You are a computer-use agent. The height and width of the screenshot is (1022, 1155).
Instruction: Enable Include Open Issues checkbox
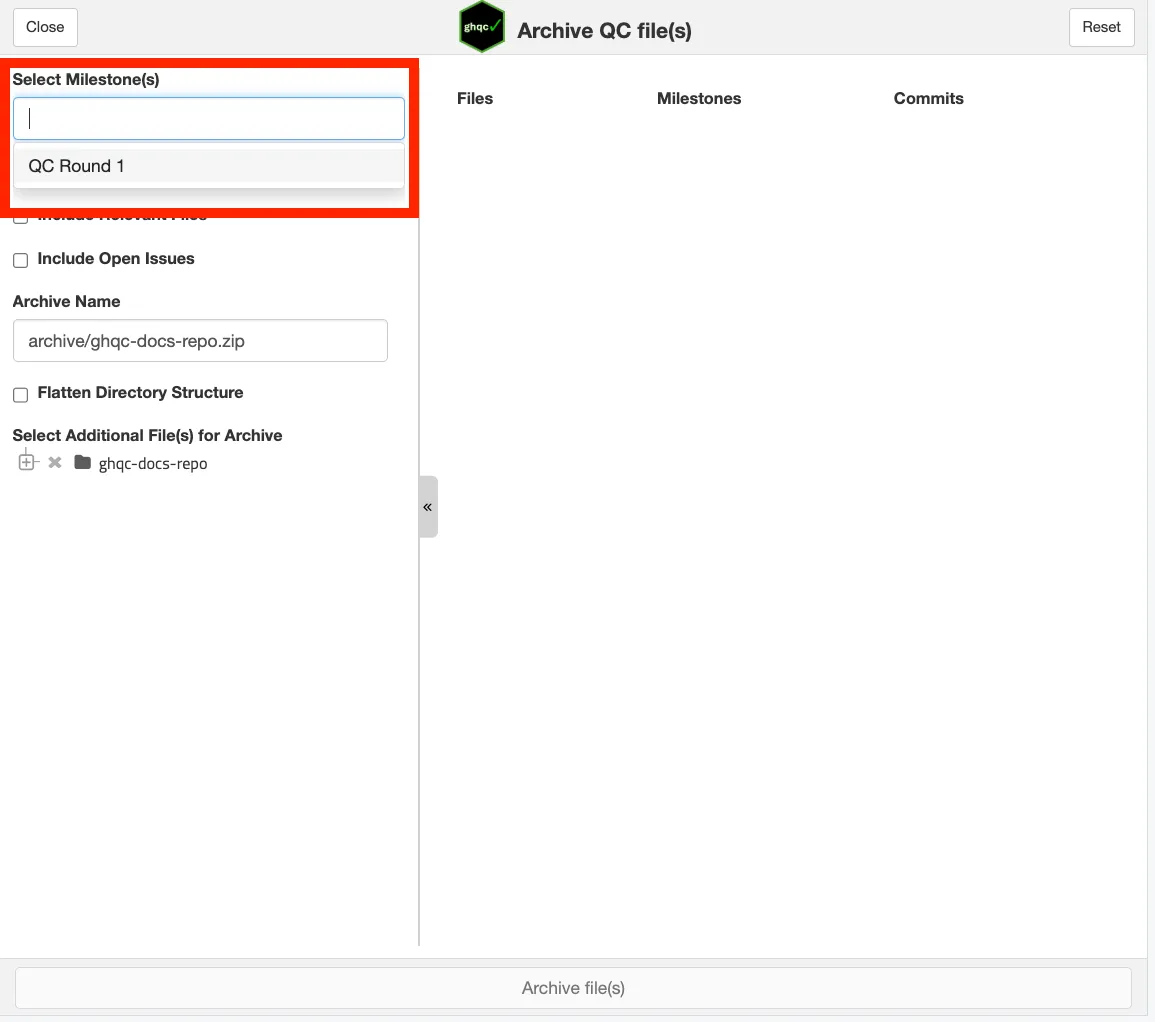(20, 260)
